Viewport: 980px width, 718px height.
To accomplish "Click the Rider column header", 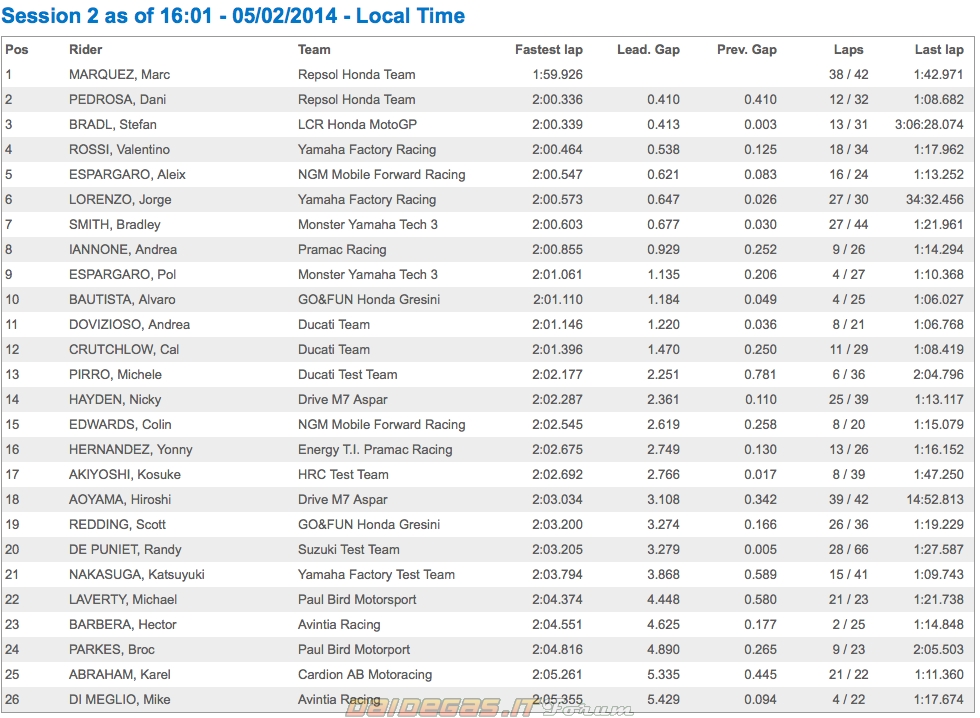I will [x=85, y=49].
